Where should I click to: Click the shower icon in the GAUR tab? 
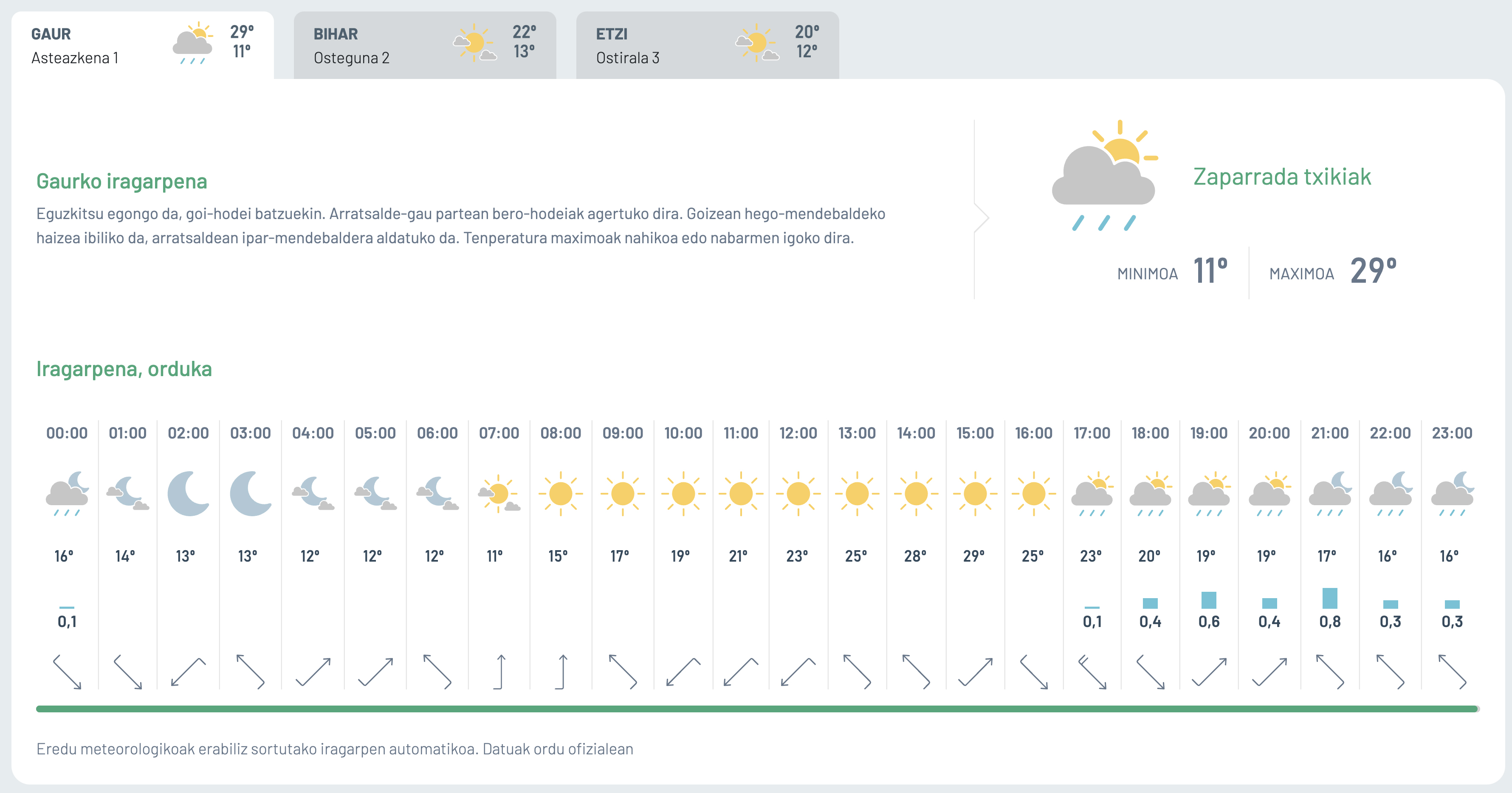click(192, 43)
